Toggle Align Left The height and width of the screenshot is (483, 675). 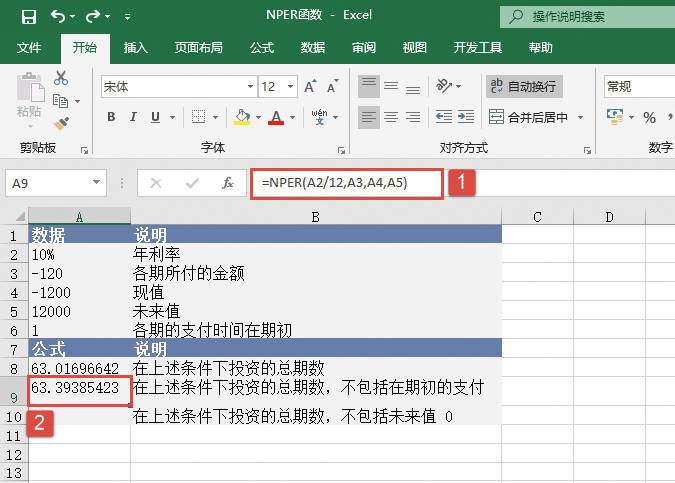pos(369,117)
